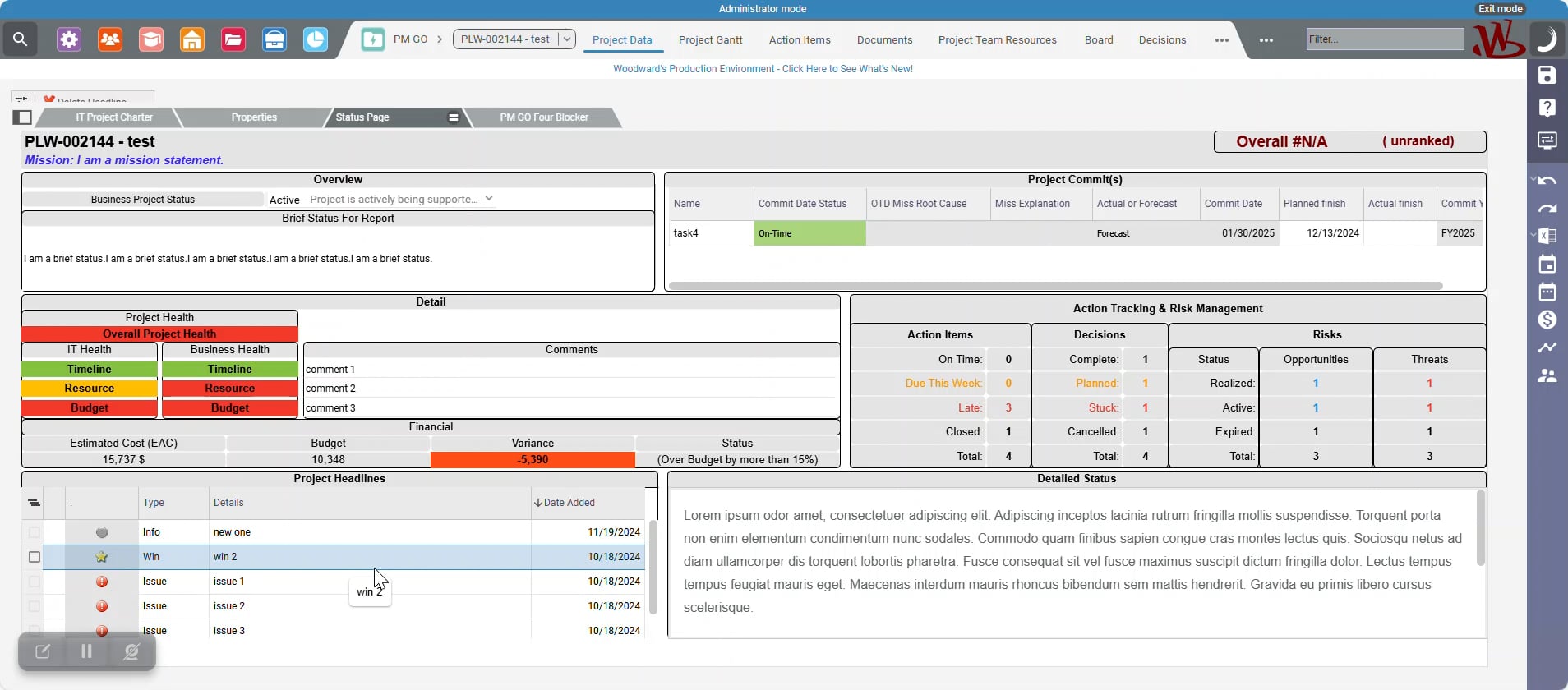This screenshot has width=1568, height=690.
Task: Tick checkbox for the 'issue 2' headline
Action: 34,606
